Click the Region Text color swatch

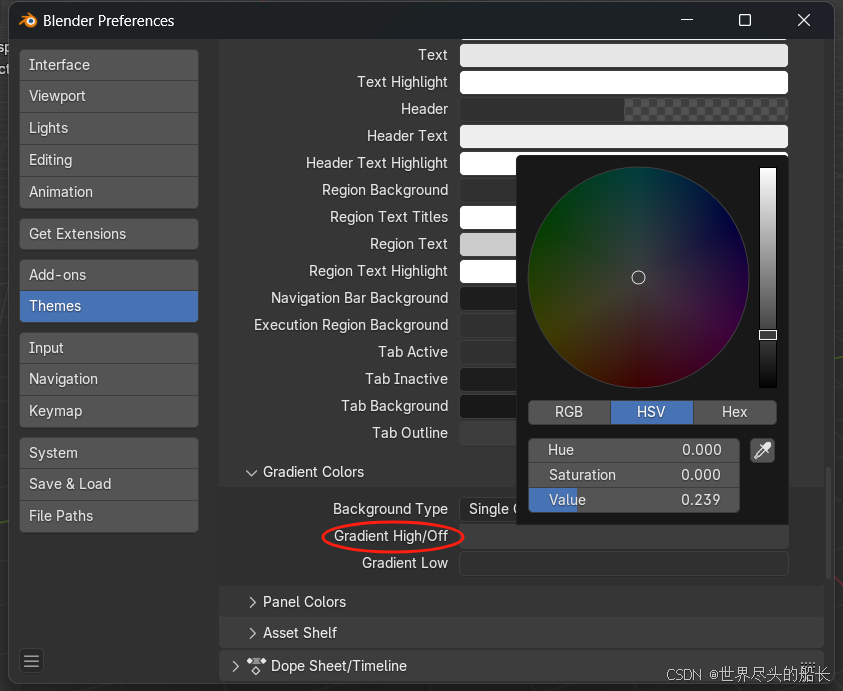point(488,244)
